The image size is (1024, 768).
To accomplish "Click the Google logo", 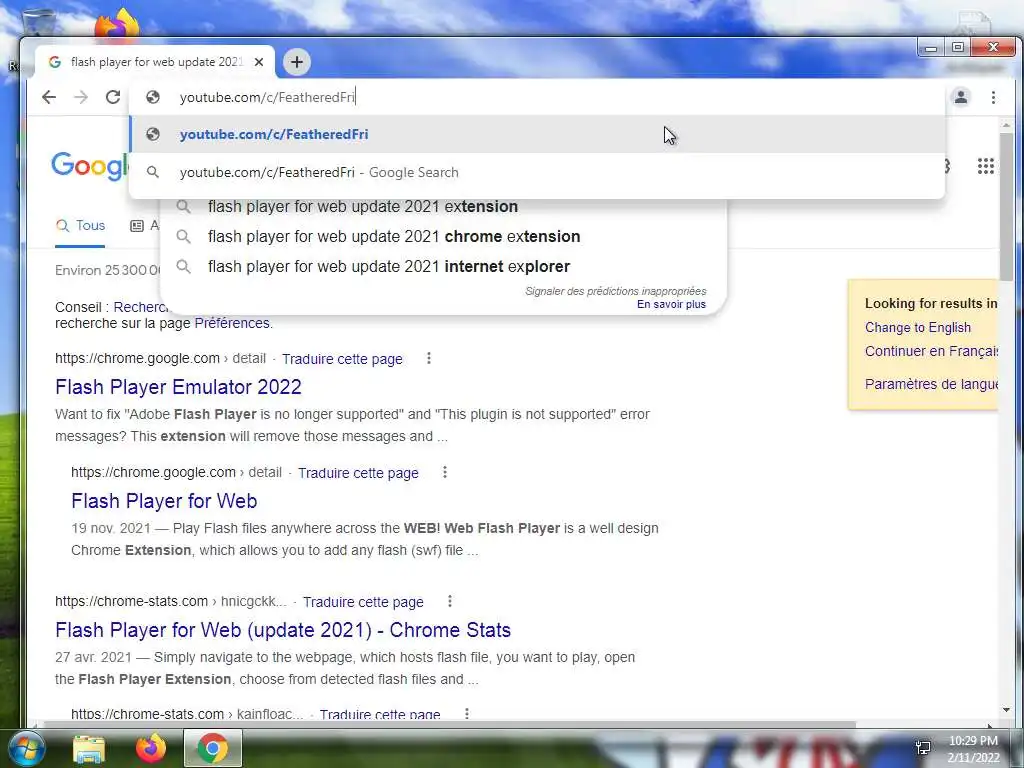I will click(x=89, y=166).
